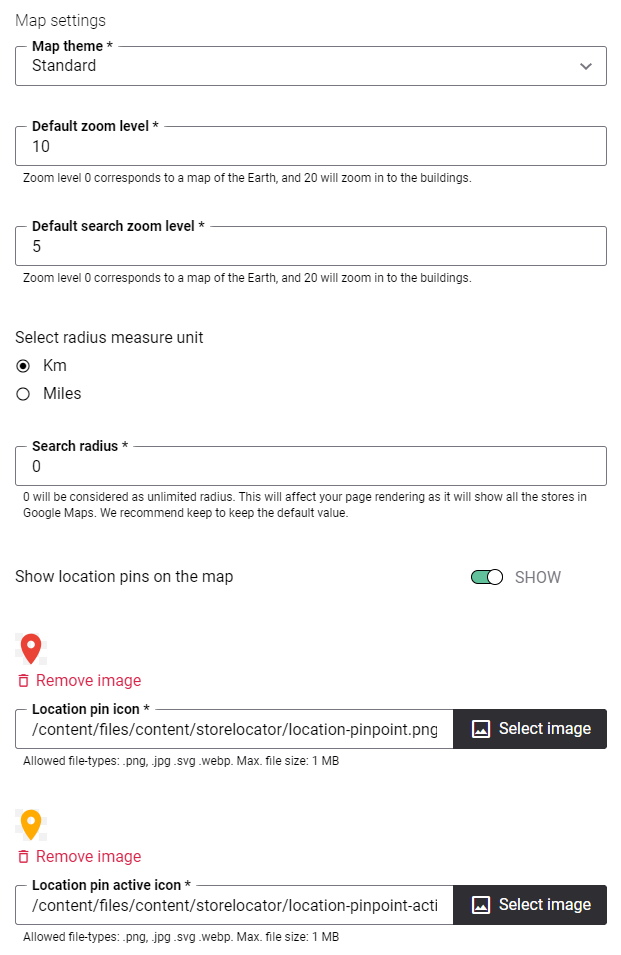Select the Miles radio button
The height and width of the screenshot is (955, 621).
coord(23,394)
